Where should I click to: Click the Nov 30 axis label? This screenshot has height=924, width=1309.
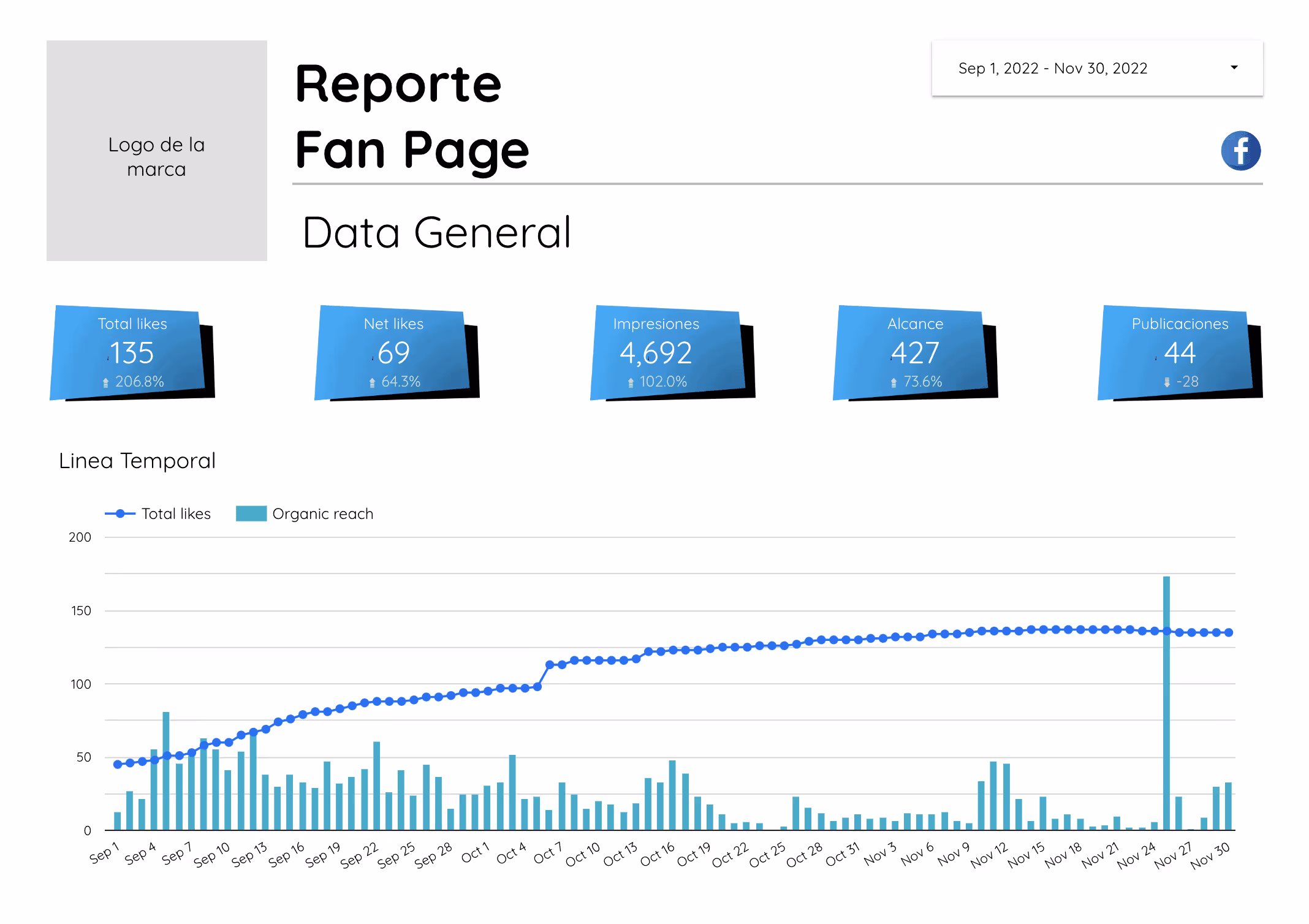point(1210,855)
